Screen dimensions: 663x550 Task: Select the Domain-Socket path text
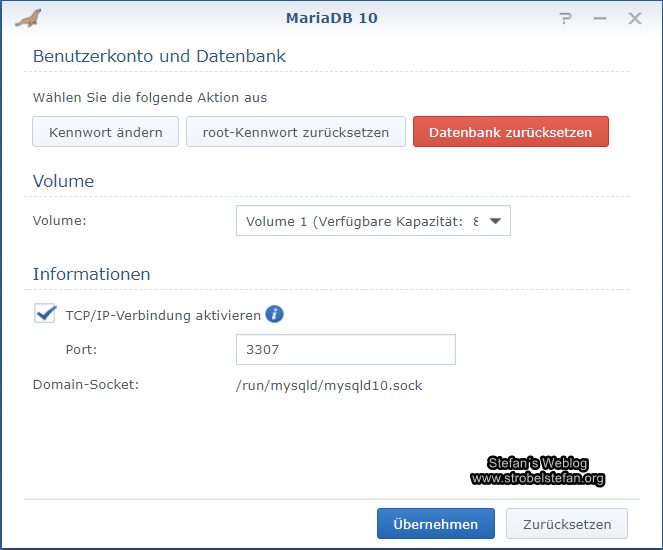pos(329,386)
